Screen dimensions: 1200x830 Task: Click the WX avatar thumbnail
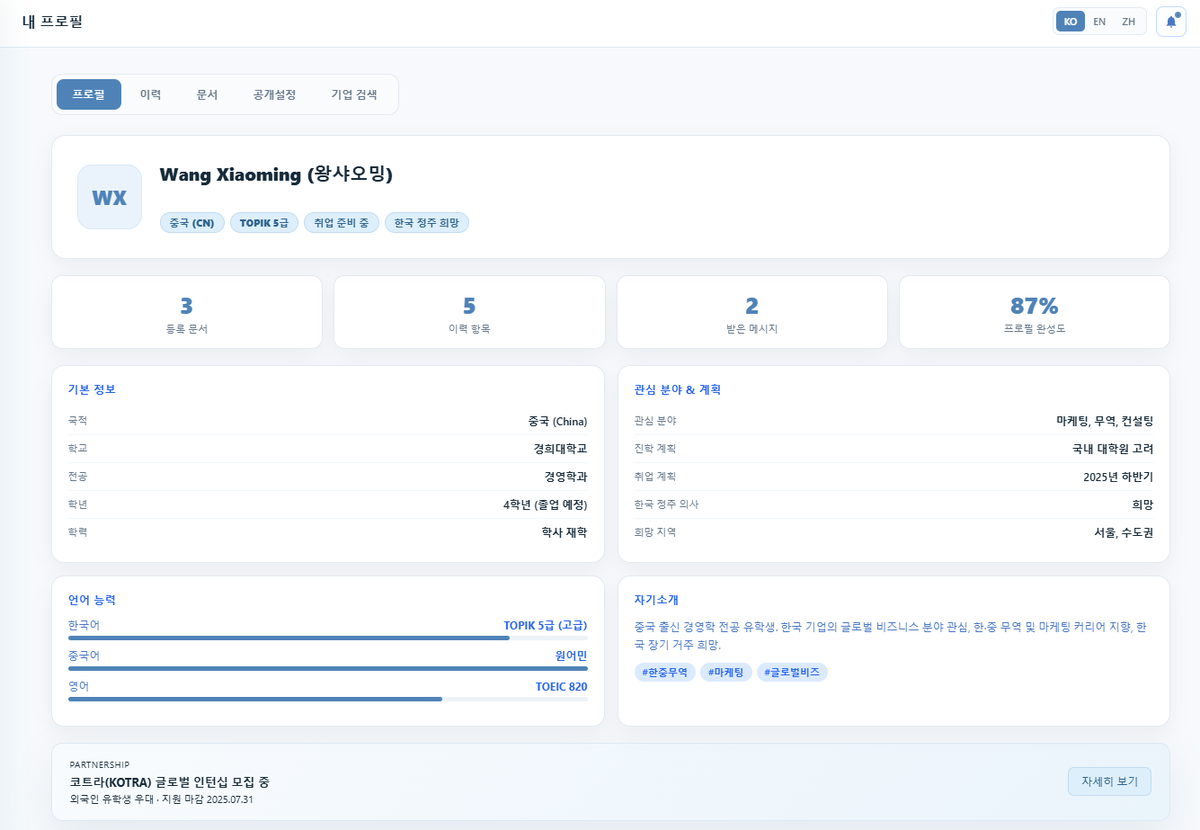point(109,197)
